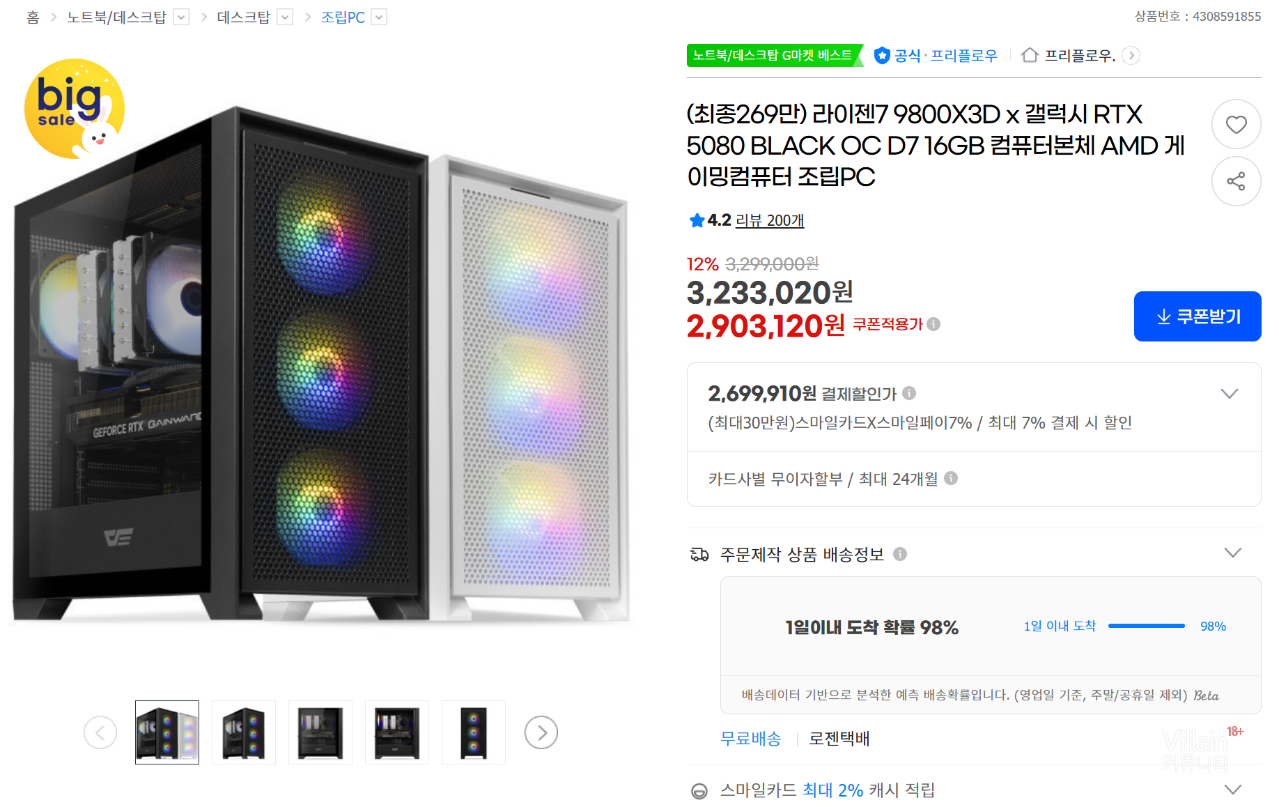Click the share icon button
Screen dimensions: 1279x807
1236,181
